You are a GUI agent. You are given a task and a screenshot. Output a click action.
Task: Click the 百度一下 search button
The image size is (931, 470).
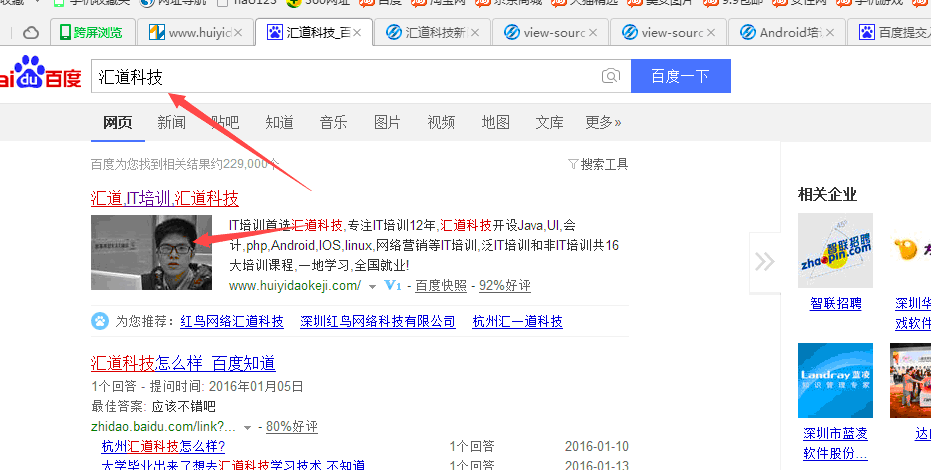(x=680, y=76)
